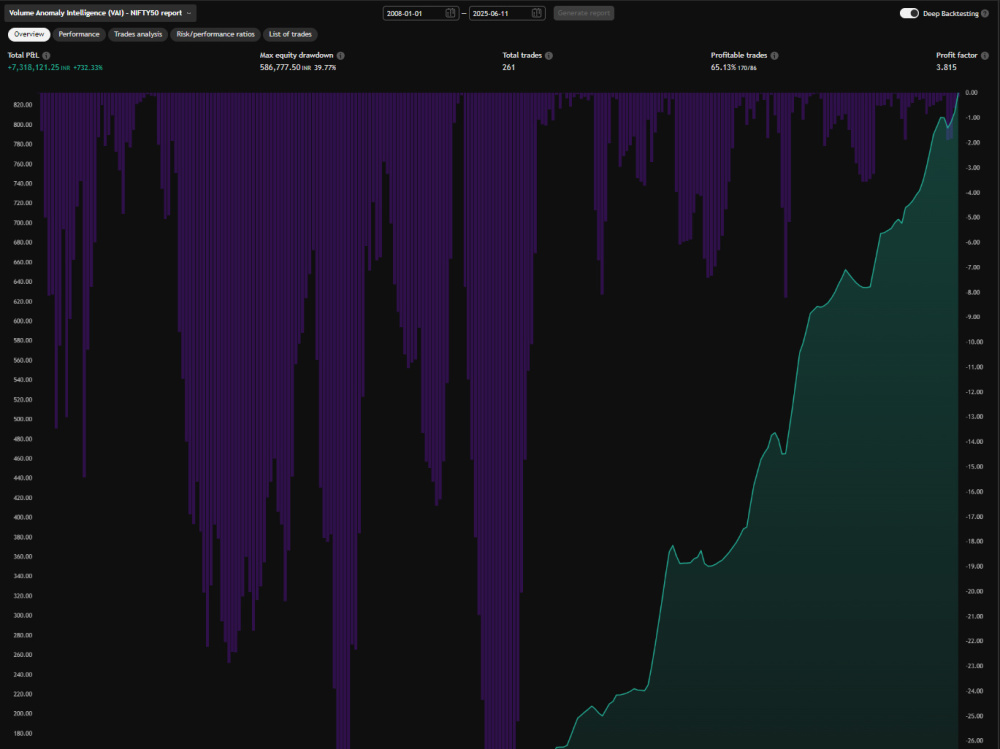Click the 0.00 right axis label
The width and height of the screenshot is (1000, 749).
[971, 93]
